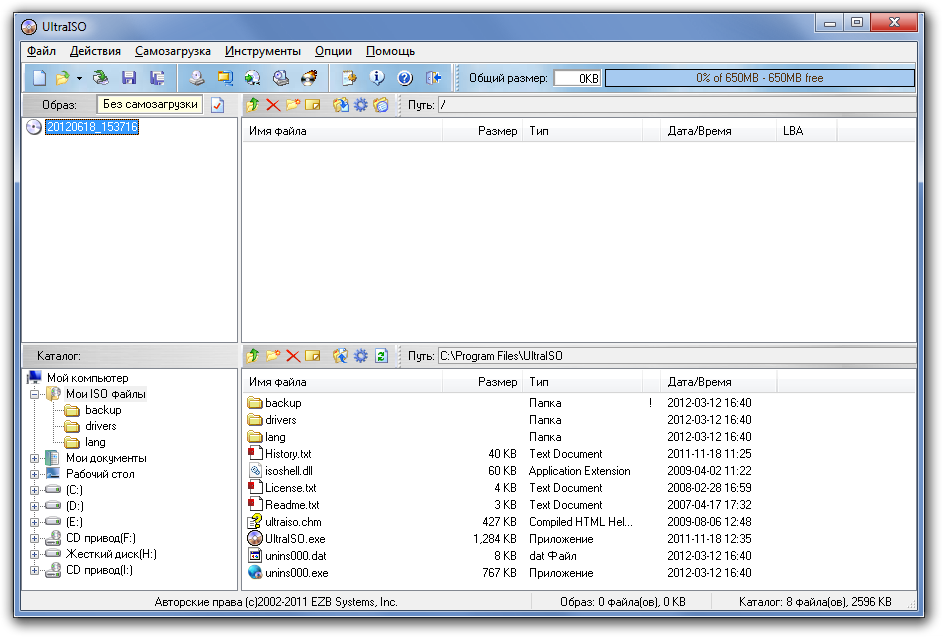Image resolution: width=943 pixels, height=637 pixels.
Task: Open the Инструменты menu
Action: (262, 51)
